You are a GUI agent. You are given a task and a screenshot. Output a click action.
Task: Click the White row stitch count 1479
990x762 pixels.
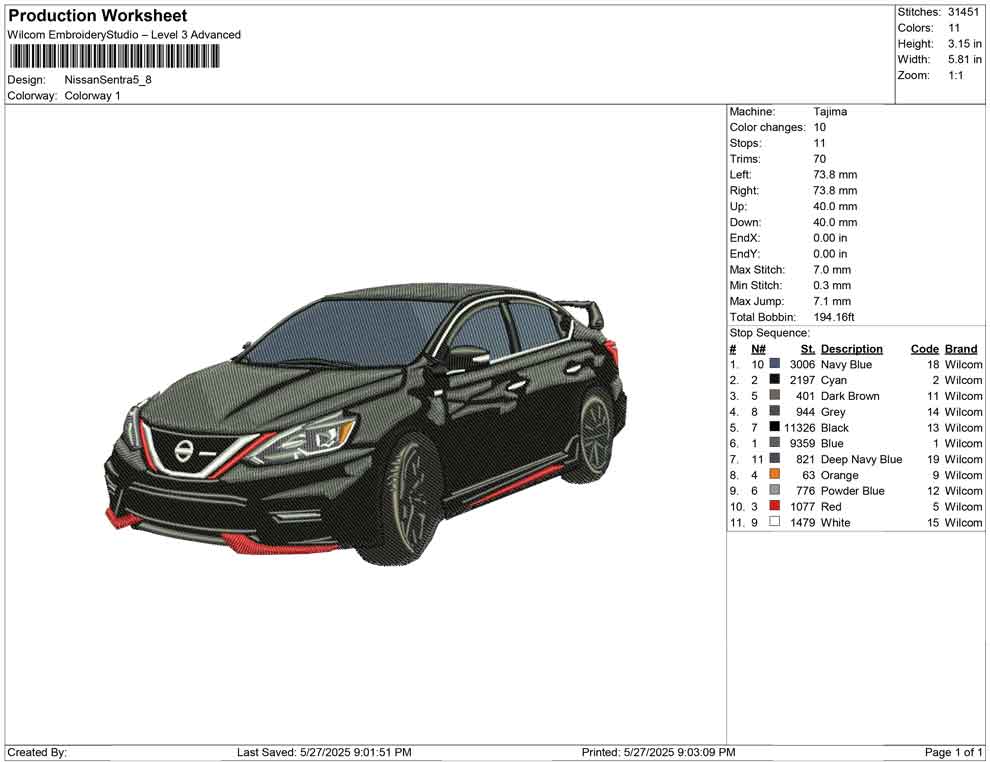(802, 522)
